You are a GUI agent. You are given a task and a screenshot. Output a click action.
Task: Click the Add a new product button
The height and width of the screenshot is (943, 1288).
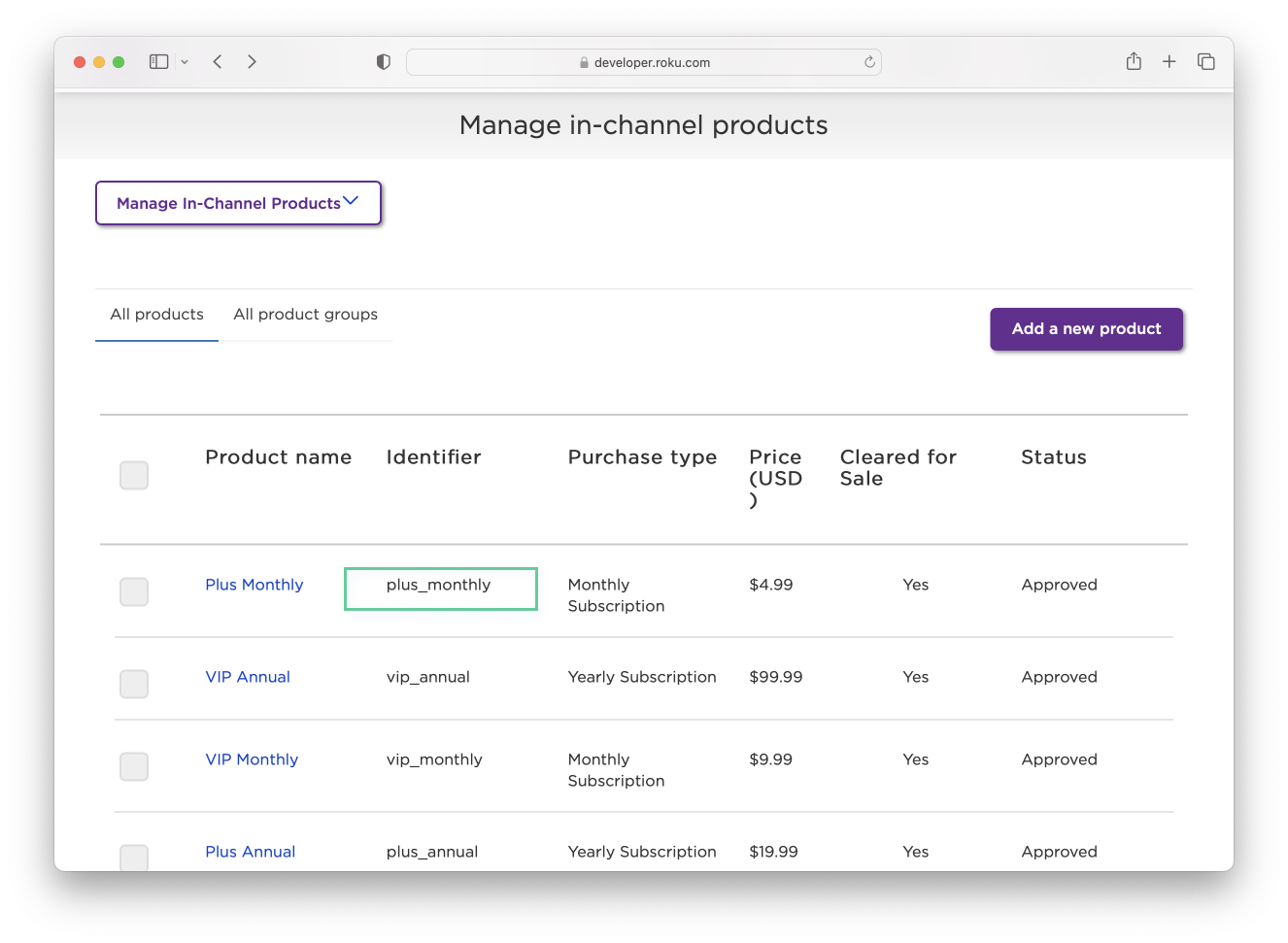1086,329
